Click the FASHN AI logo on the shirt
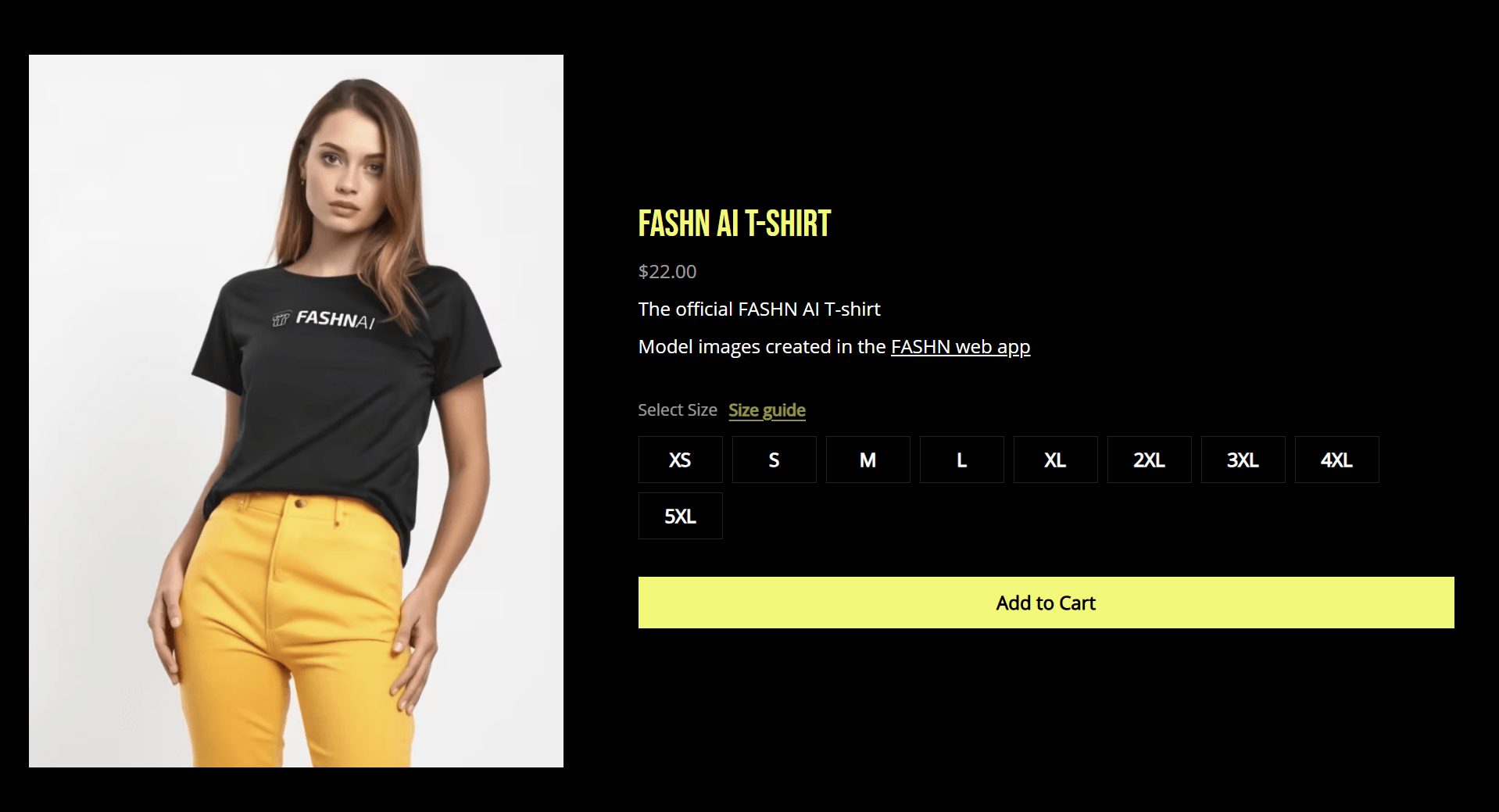The image size is (1499, 812). (324, 319)
